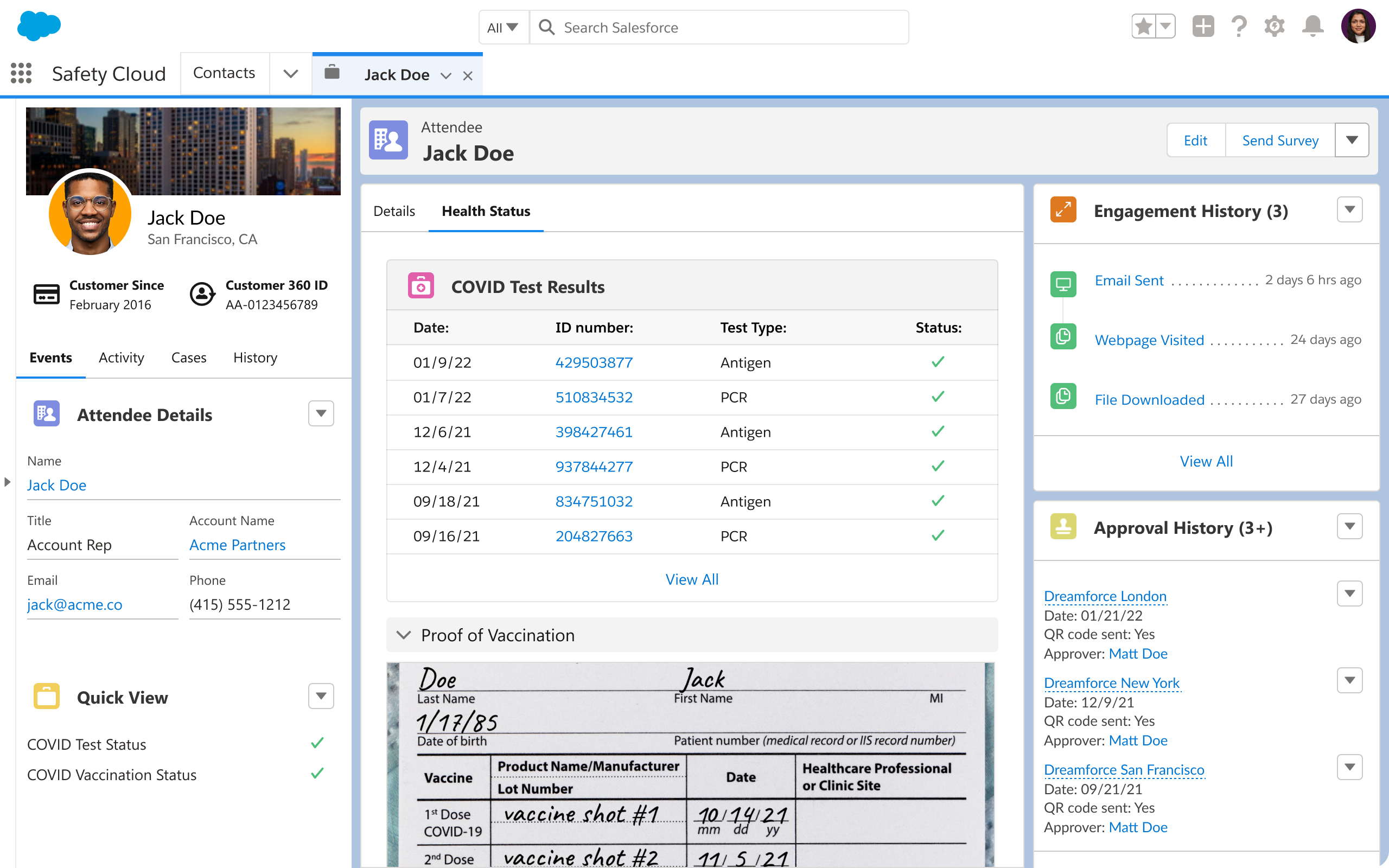Open the Dreamforce London row actions dropdown
Image resolution: width=1389 pixels, height=868 pixels.
[x=1350, y=593]
